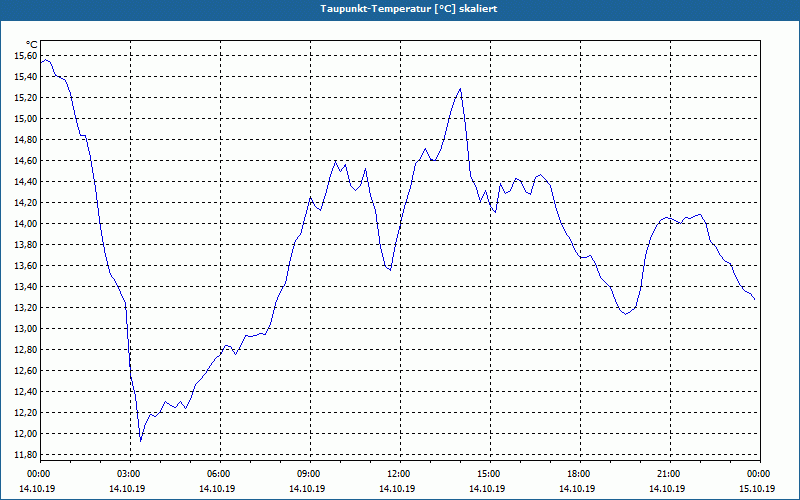Click the 12,40 y-axis label
Image resolution: width=800 pixels, height=500 pixels.
tap(25, 391)
